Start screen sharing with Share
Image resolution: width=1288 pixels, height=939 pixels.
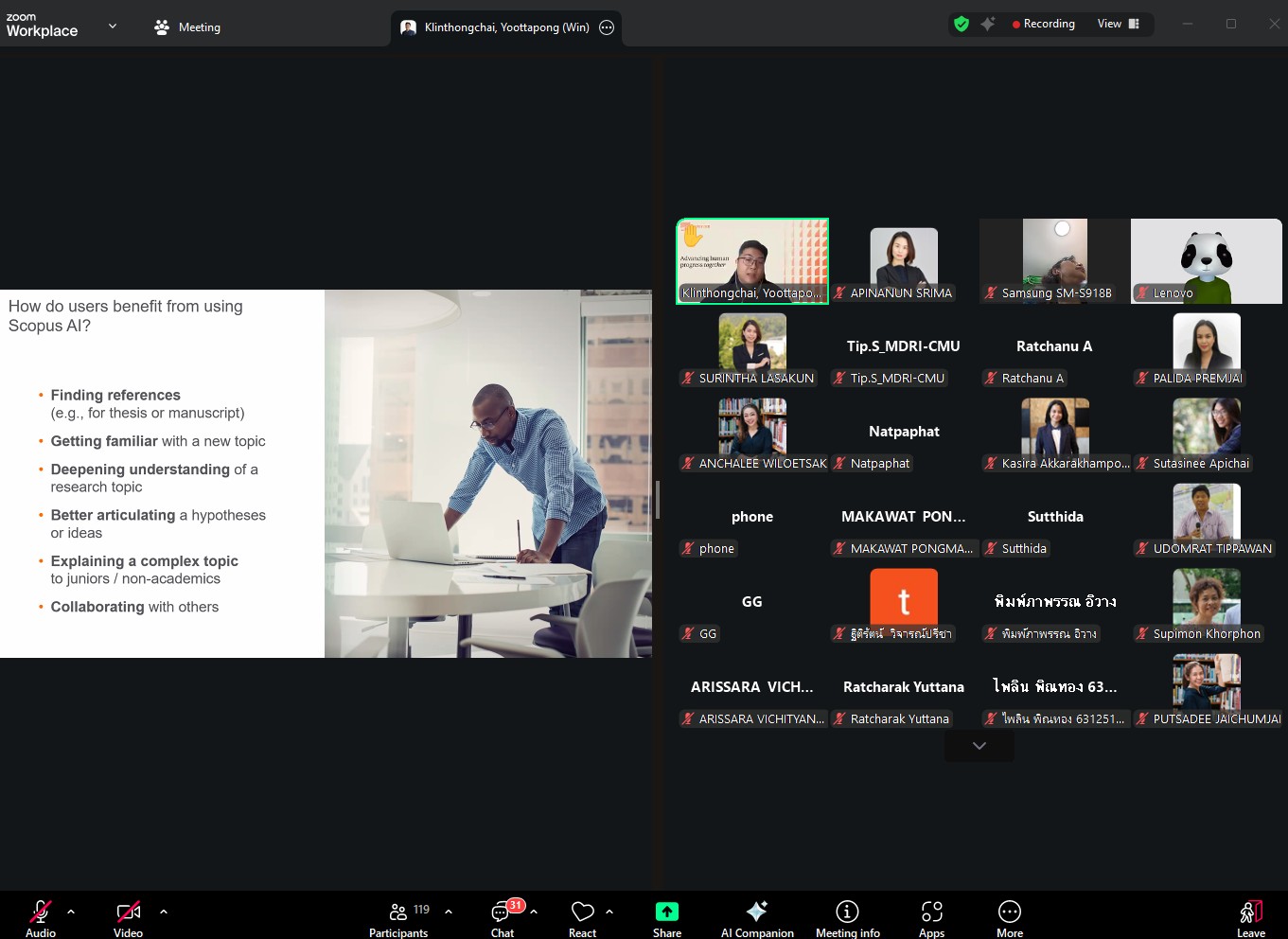click(666, 917)
